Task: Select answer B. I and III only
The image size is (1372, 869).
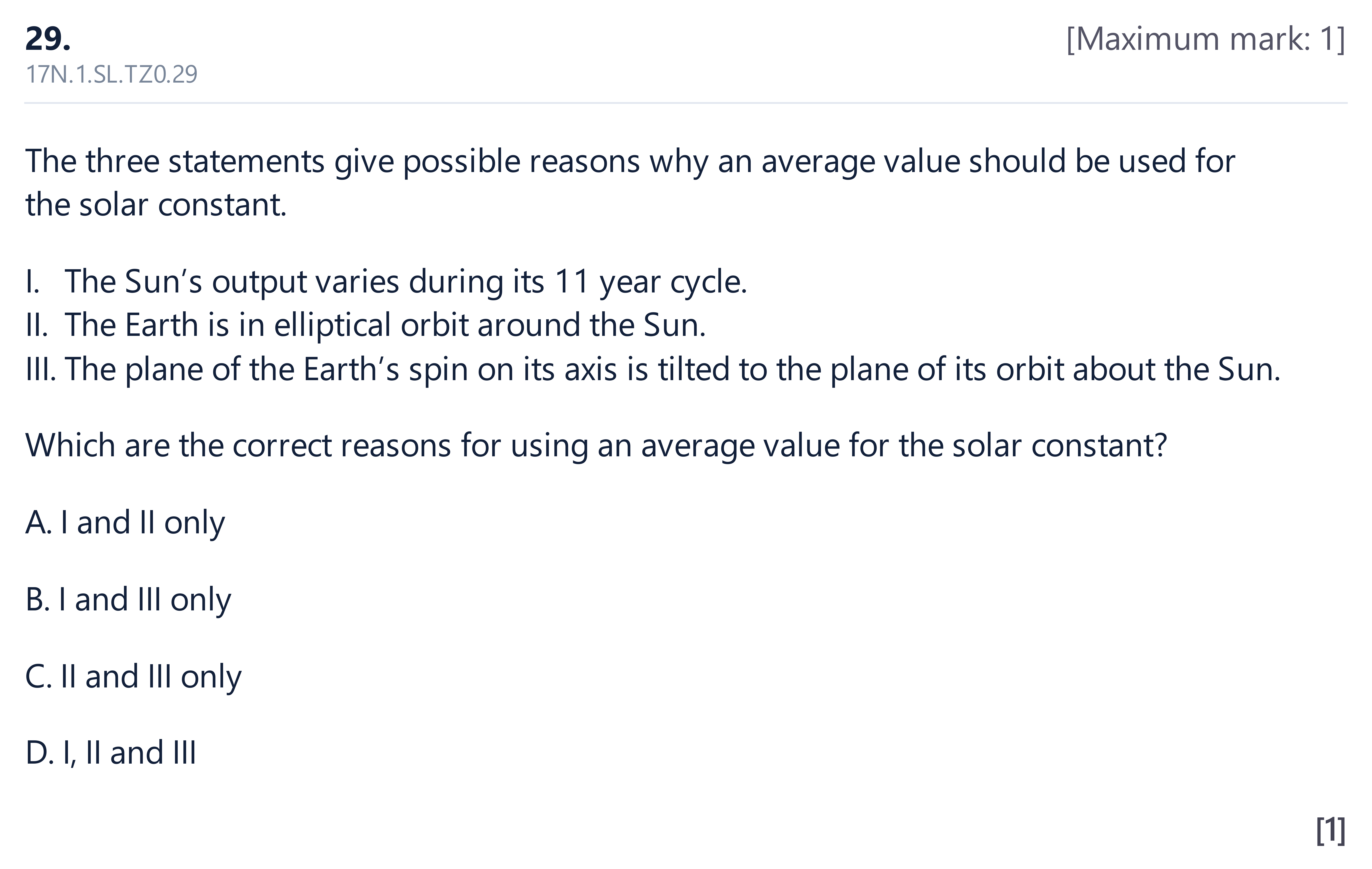Action: tap(128, 599)
